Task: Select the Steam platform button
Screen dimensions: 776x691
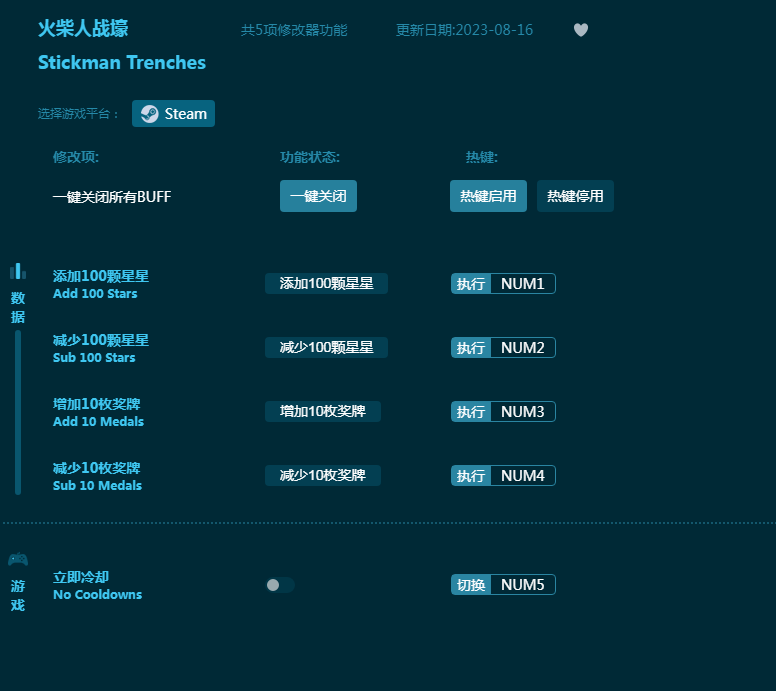Action: (x=173, y=114)
